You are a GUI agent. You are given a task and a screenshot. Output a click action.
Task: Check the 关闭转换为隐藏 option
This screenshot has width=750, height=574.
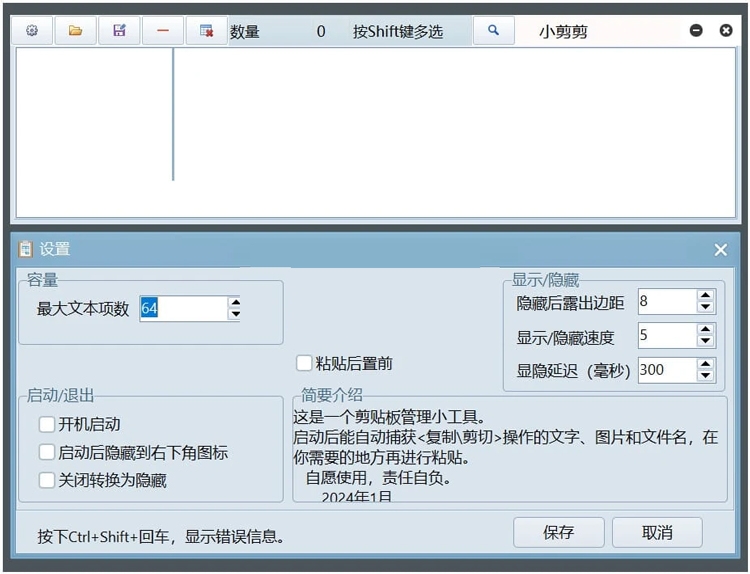pyautogui.click(x=47, y=481)
